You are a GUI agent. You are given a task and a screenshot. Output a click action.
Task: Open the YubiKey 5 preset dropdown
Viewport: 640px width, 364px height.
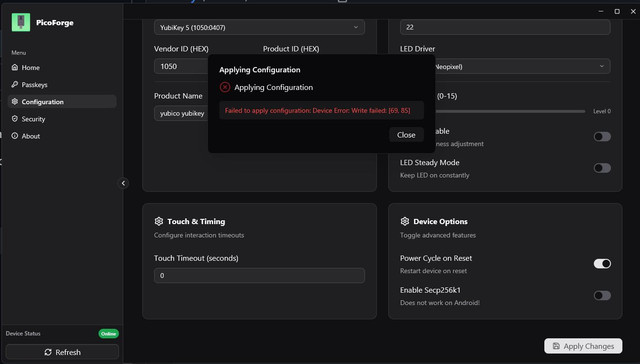(x=260, y=27)
